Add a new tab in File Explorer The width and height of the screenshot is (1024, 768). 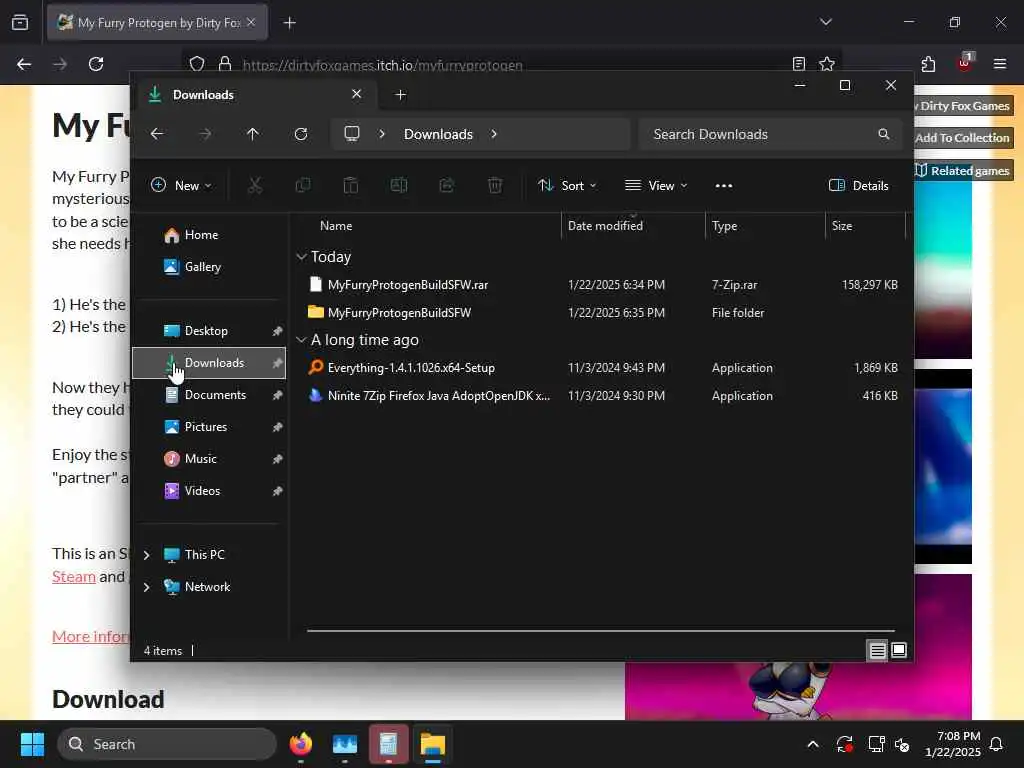tap(400, 95)
